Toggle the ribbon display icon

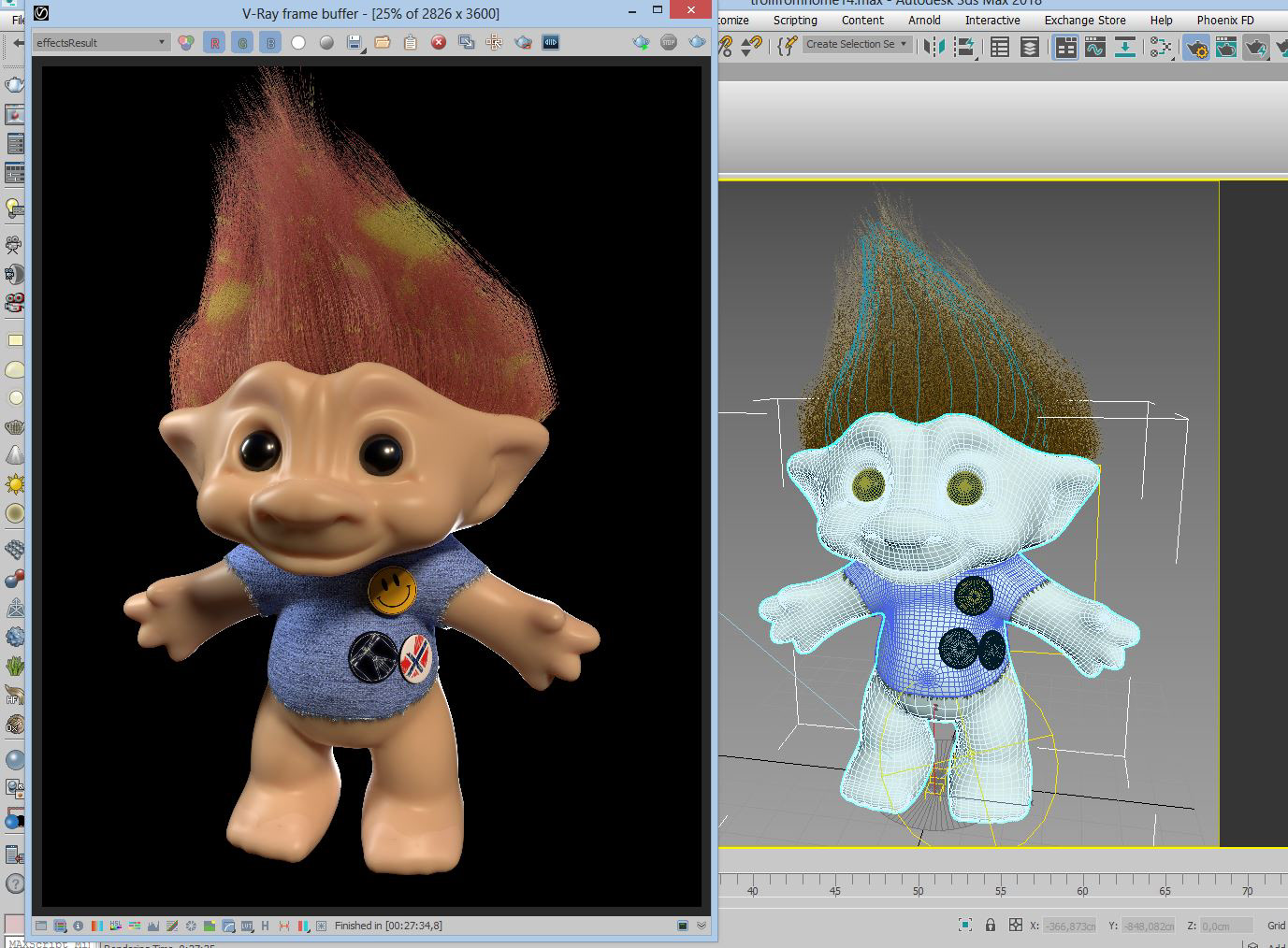(x=1065, y=46)
